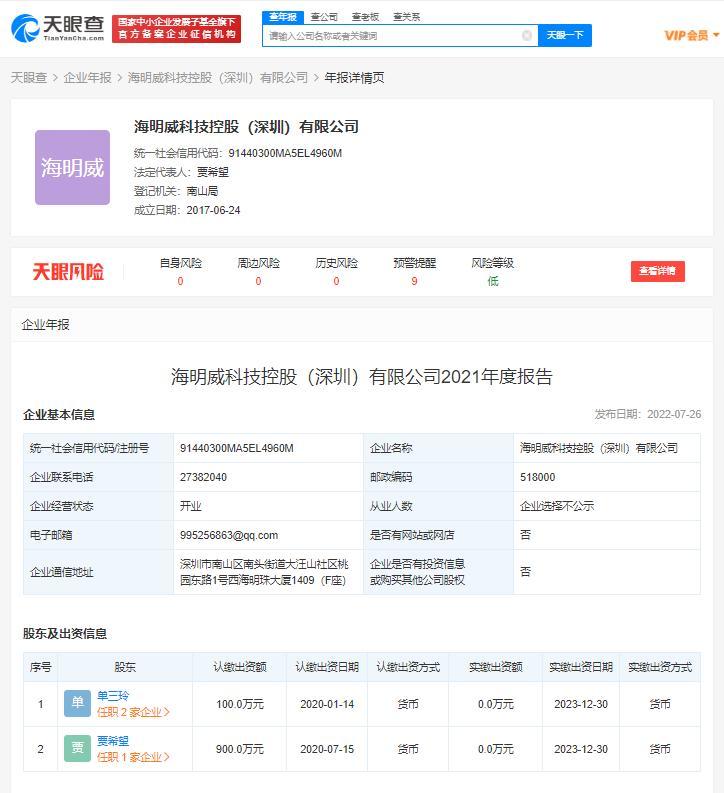Screen dimensions: 724x793
Task: Click the 认缴出资额 column header
Action: tap(240, 667)
